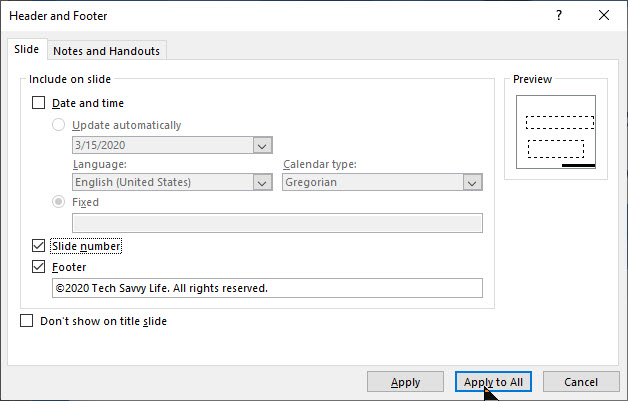Enable the Date and time checkbox
The image size is (628, 401).
pyautogui.click(x=39, y=103)
